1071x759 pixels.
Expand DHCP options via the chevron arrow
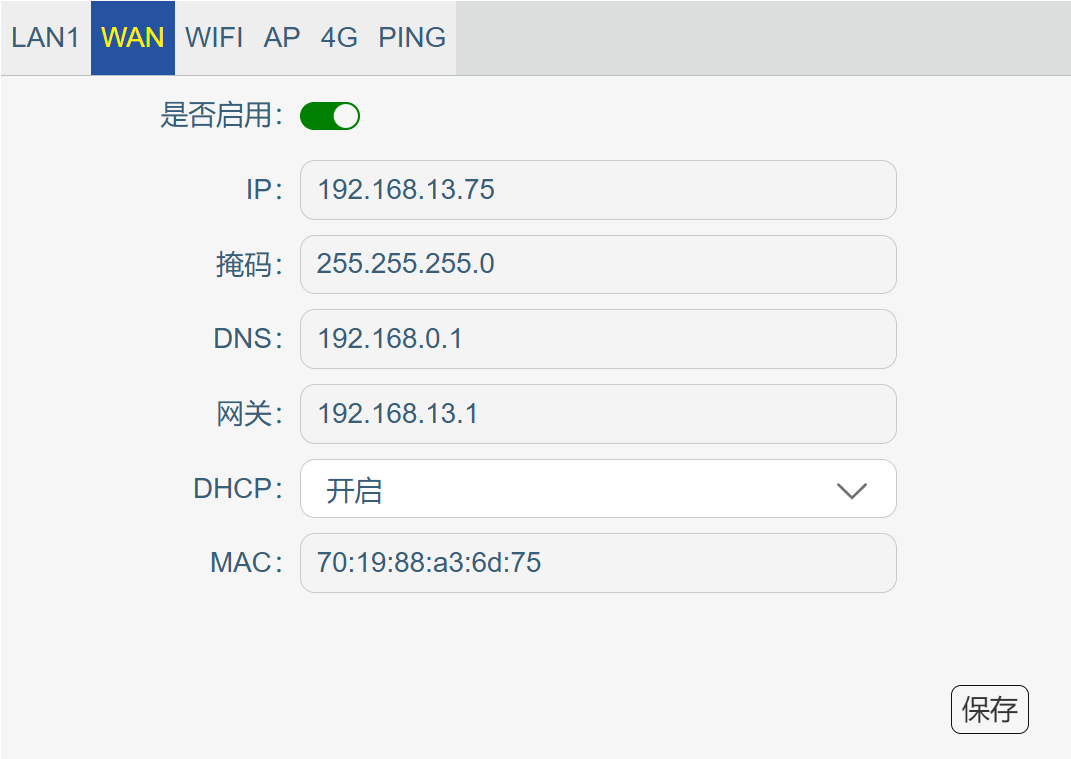pos(852,491)
